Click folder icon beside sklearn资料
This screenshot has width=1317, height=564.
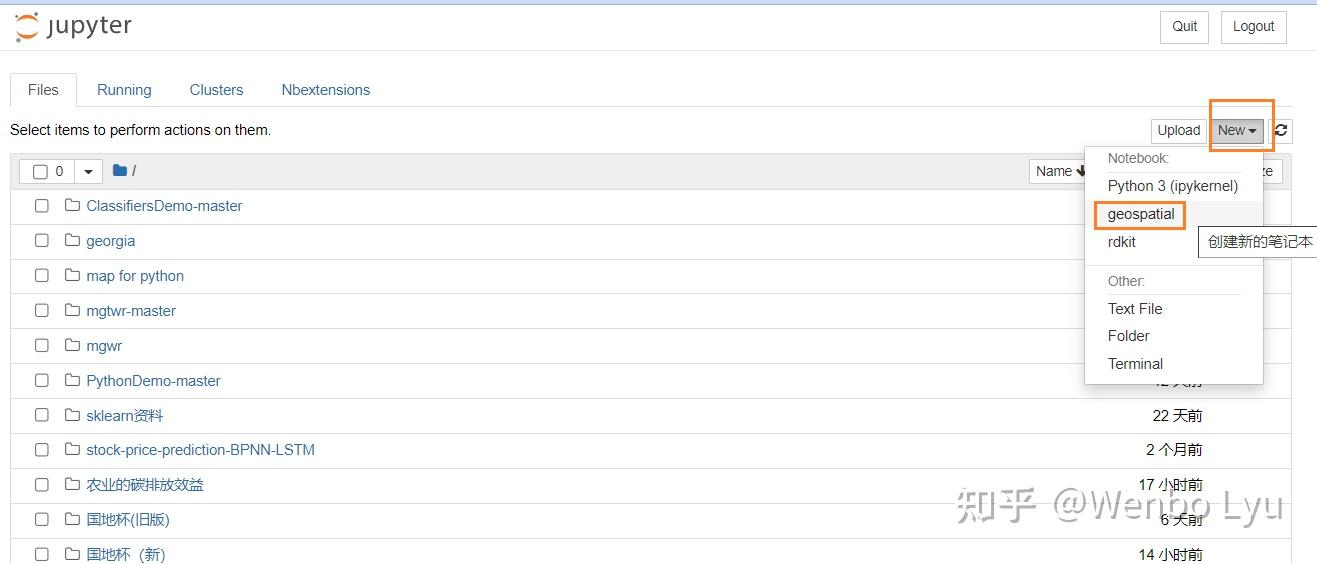72,415
